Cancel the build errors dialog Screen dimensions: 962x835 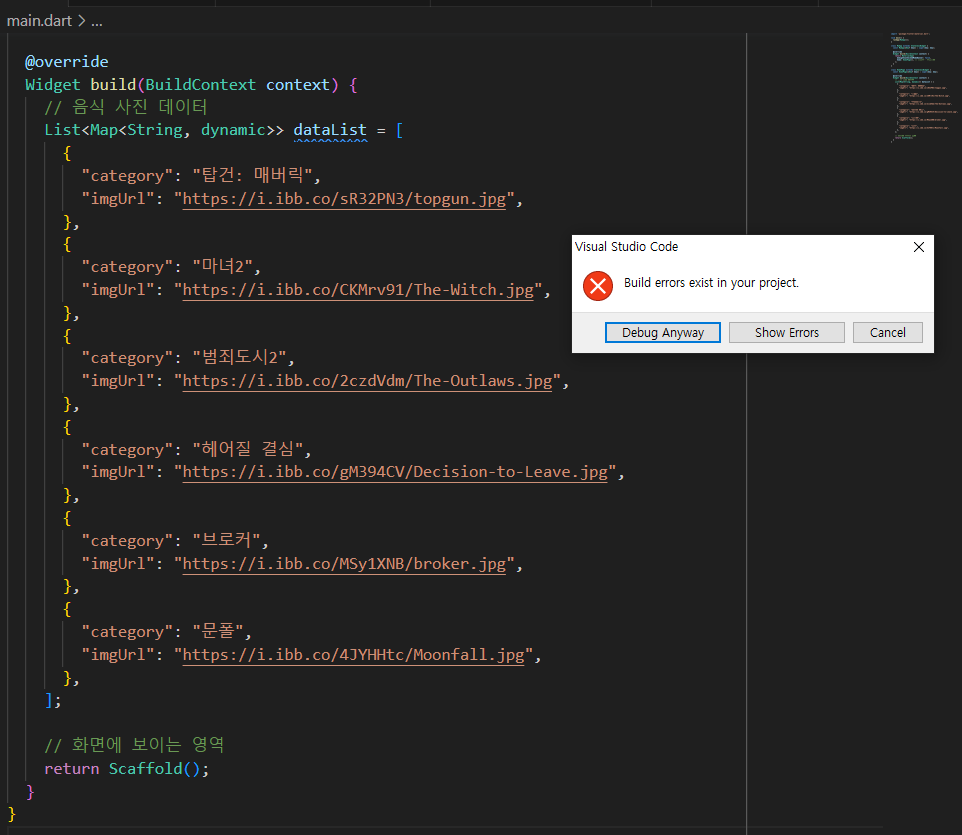887,333
